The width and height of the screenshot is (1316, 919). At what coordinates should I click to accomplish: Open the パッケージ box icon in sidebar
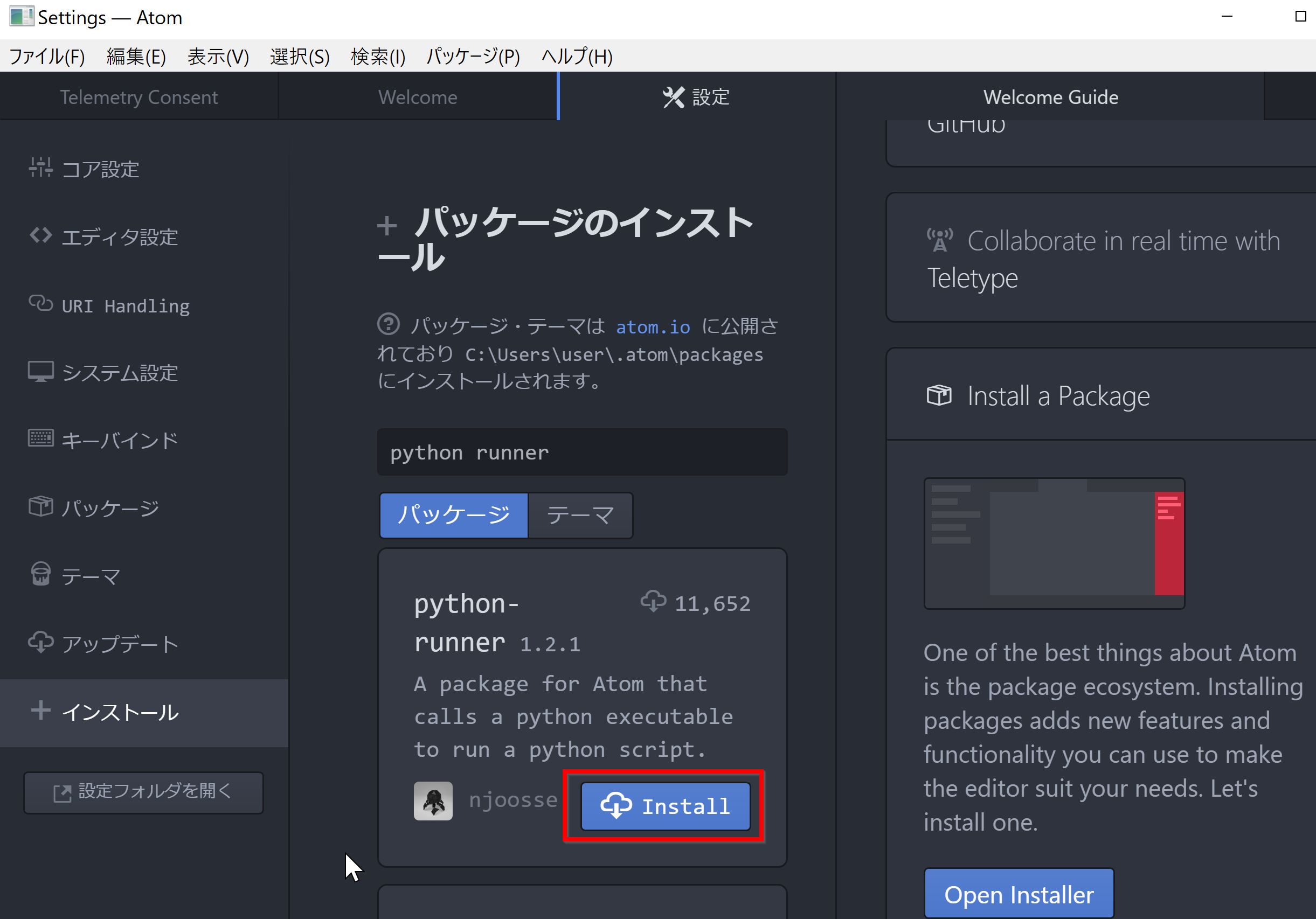tap(41, 506)
